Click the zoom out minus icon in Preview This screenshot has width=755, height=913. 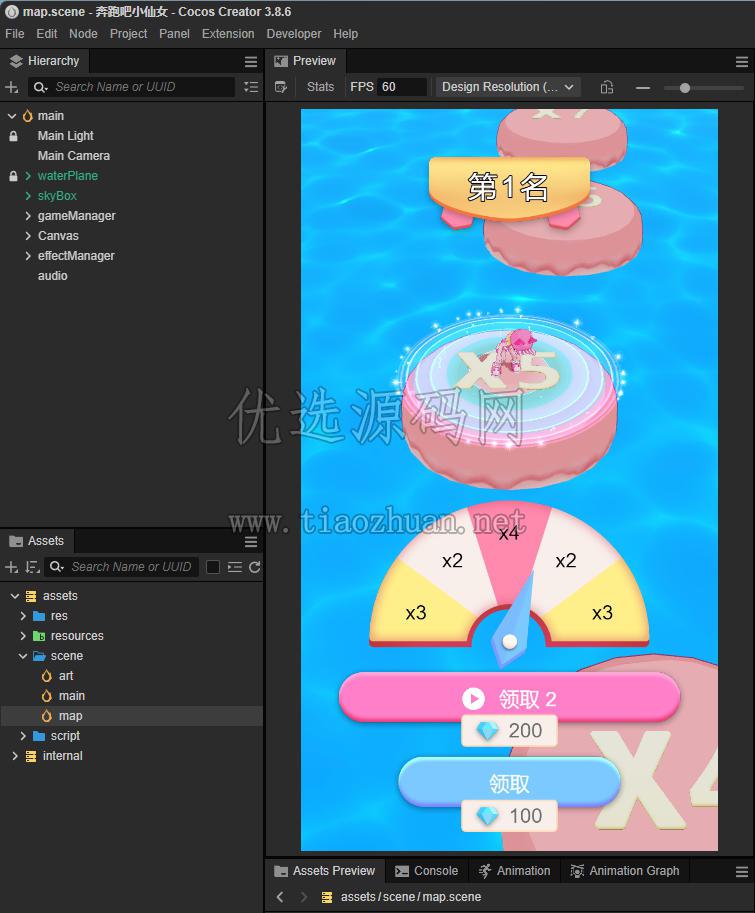pyautogui.click(x=643, y=88)
